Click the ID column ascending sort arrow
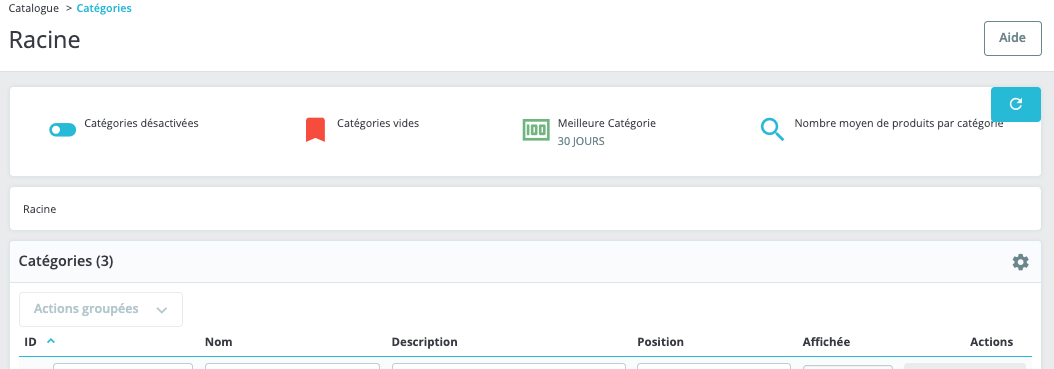Screen dimensions: 1054x369 click(50, 341)
